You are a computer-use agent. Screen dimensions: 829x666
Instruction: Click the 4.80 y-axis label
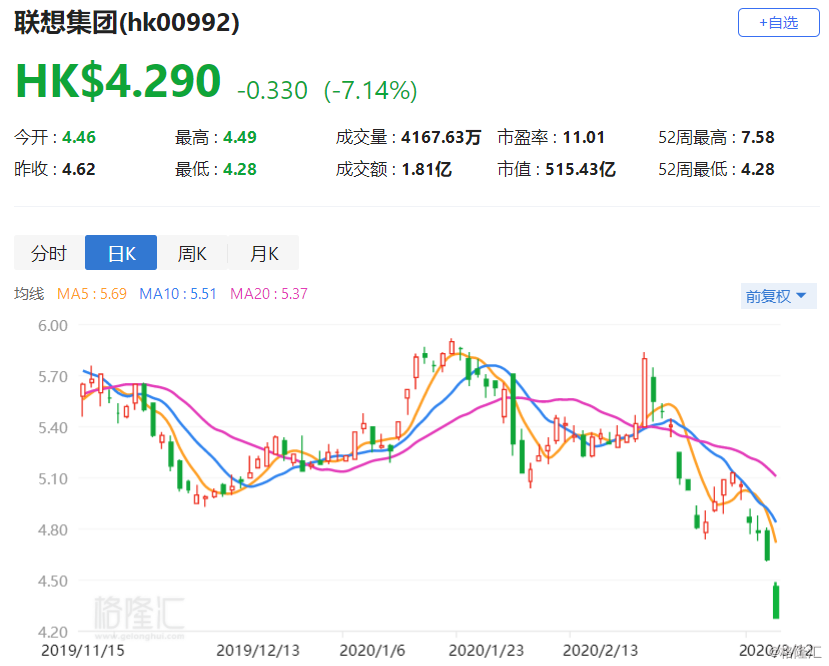point(53,530)
